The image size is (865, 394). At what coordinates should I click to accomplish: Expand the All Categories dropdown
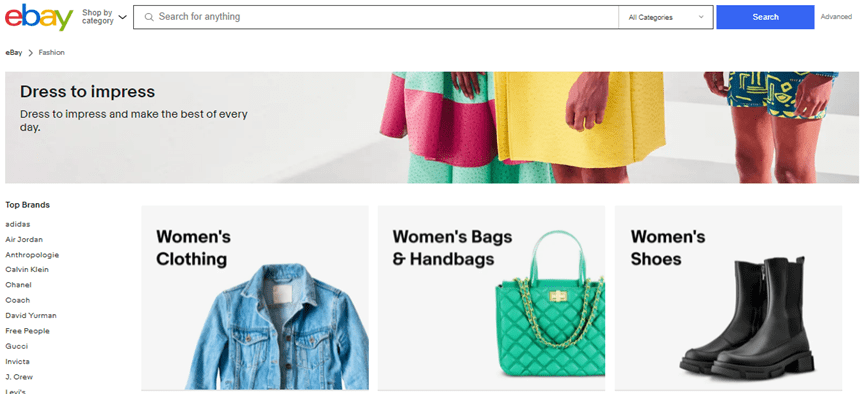[x=666, y=17]
